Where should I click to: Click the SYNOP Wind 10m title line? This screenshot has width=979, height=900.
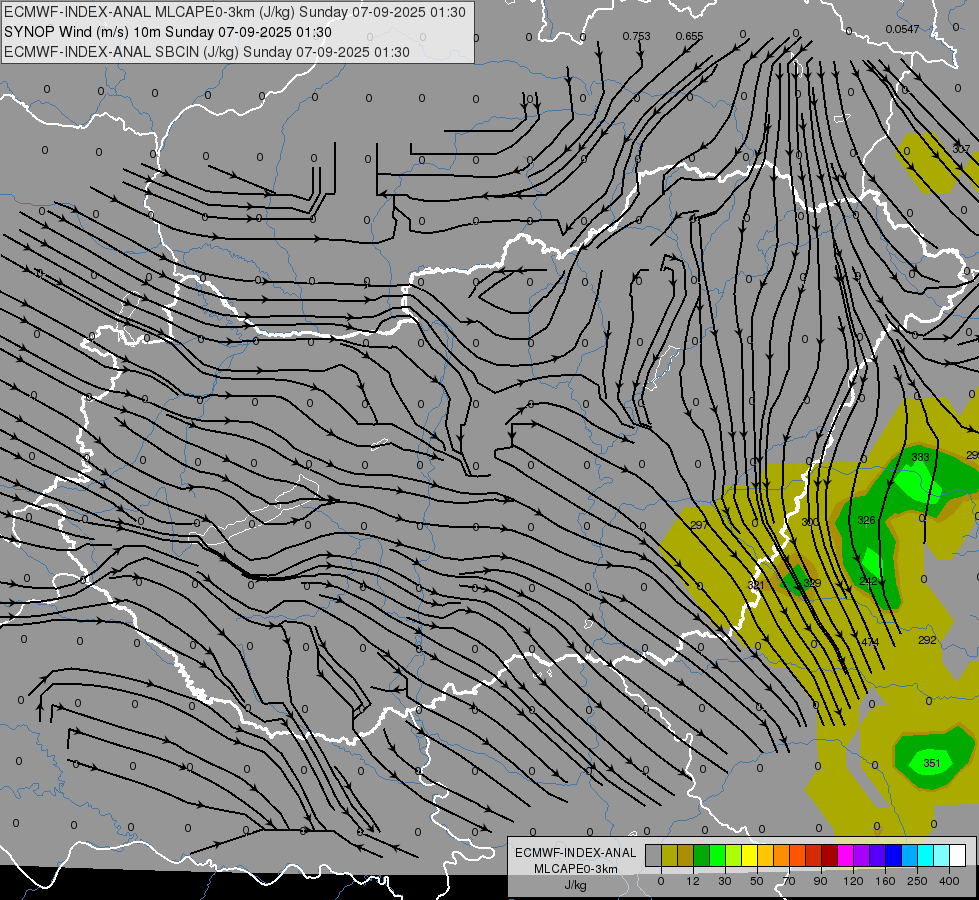click(168, 32)
